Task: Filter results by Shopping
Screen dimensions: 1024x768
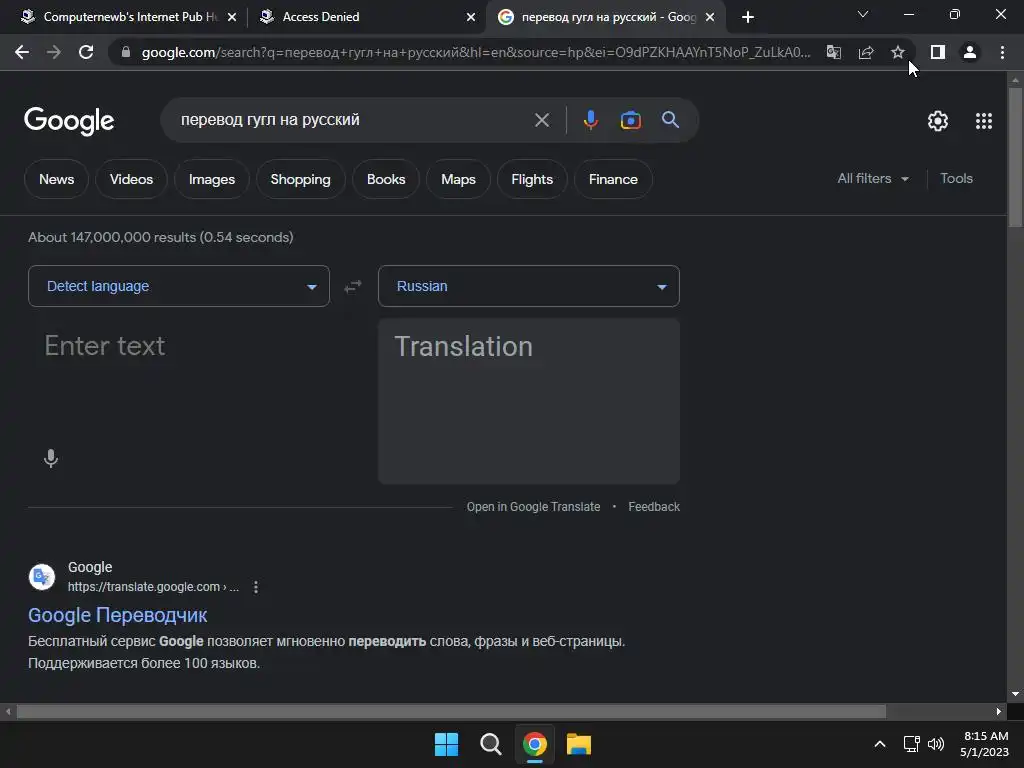Action: click(x=300, y=179)
